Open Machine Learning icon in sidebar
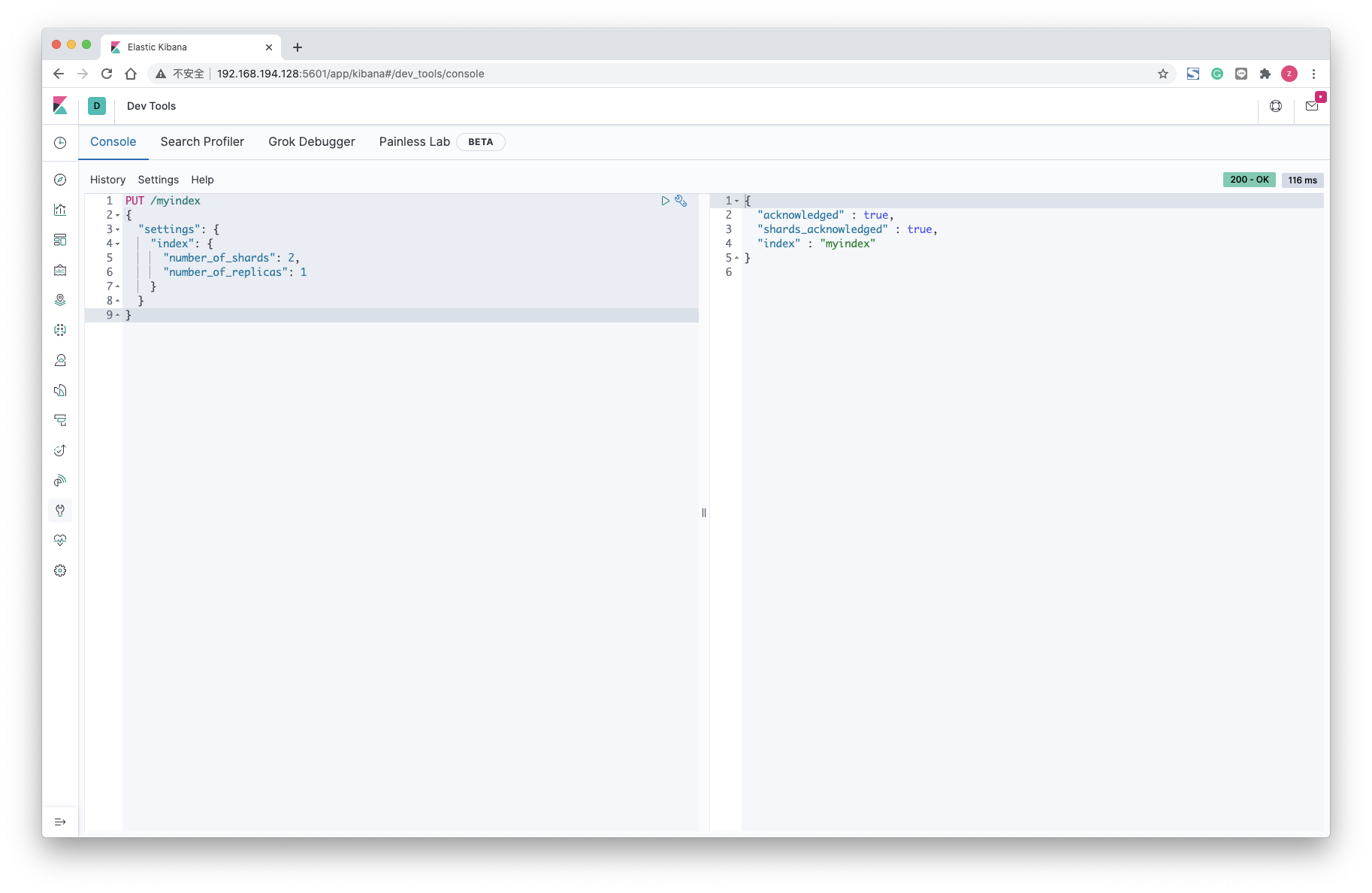Viewport: 1372px width, 893px height. pyautogui.click(x=60, y=330)
